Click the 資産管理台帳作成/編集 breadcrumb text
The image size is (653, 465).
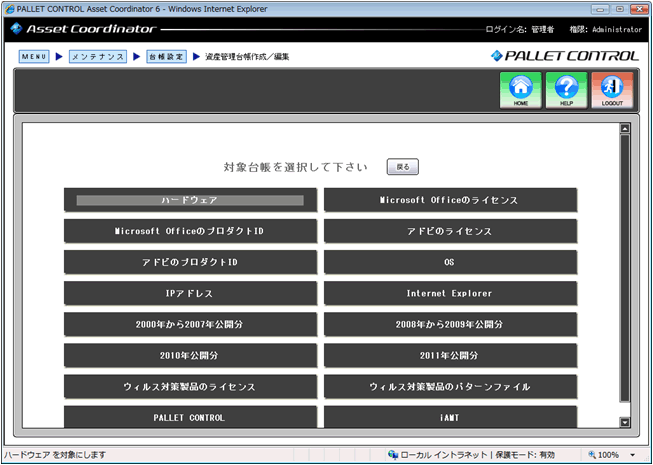tap(247, 57)
